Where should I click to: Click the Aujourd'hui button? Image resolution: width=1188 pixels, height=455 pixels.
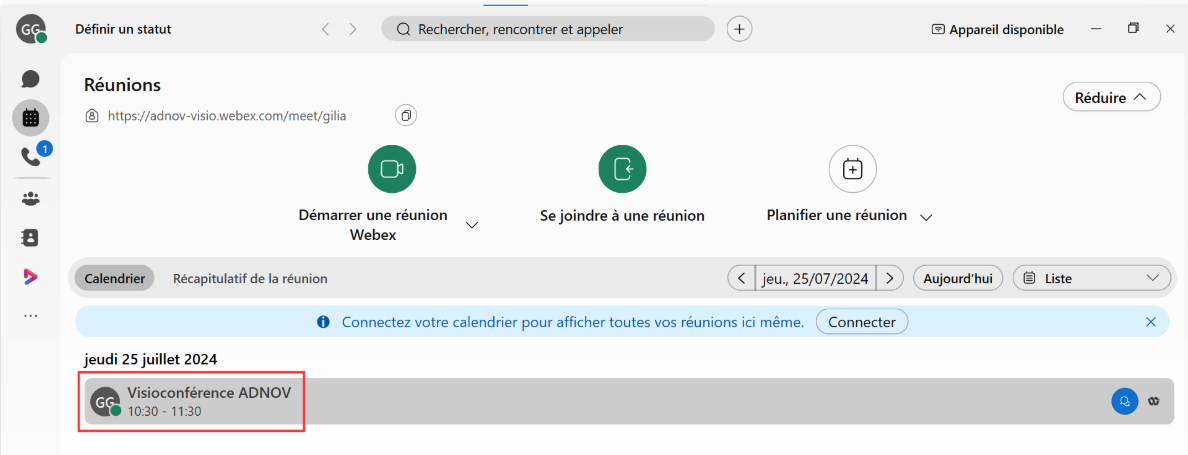958,278
